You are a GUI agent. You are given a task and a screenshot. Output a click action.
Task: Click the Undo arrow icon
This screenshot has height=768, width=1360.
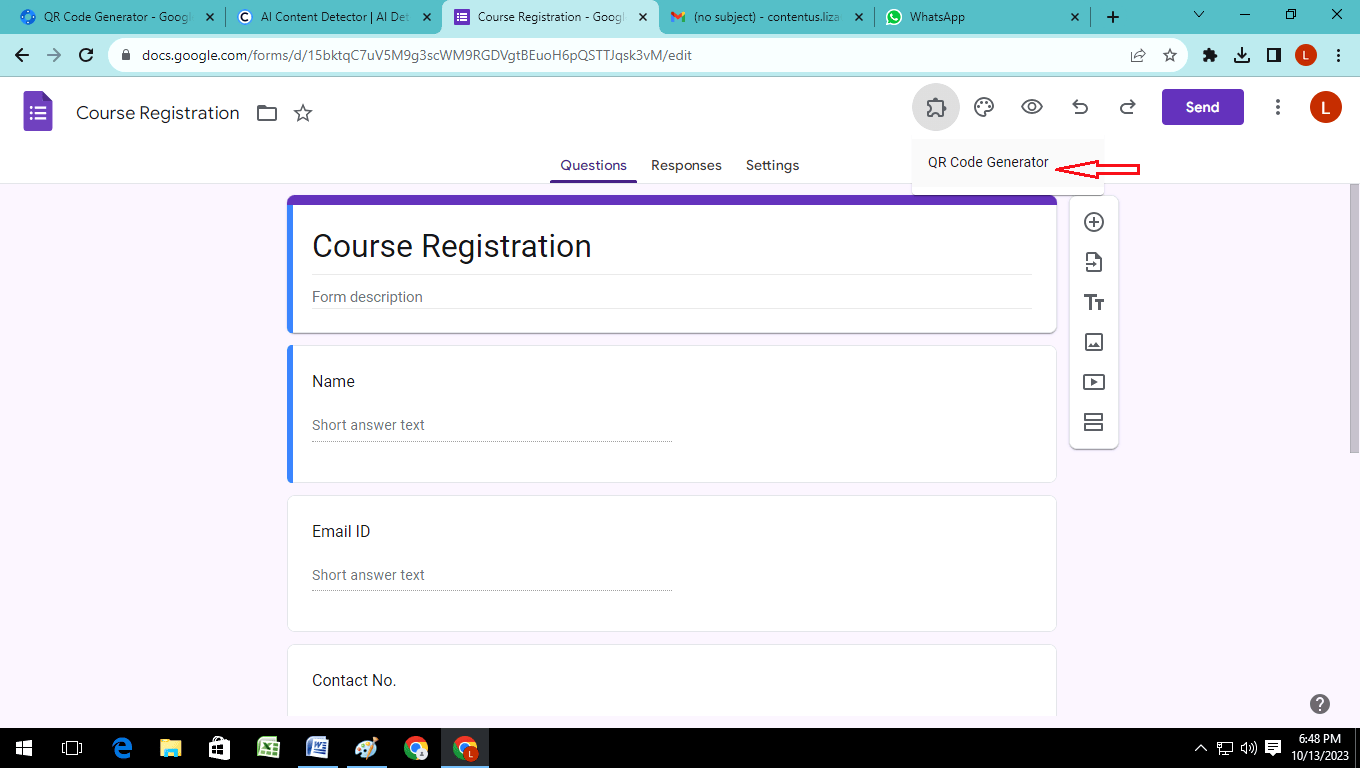click(x=1080, y=107)
